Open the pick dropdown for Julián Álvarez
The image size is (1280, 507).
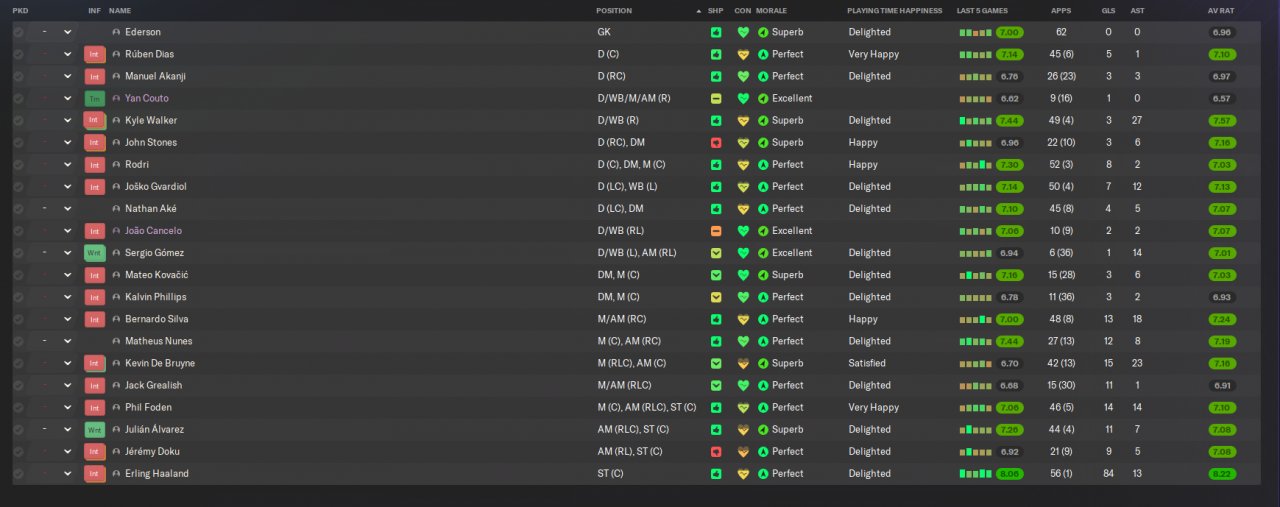[67, 430]
